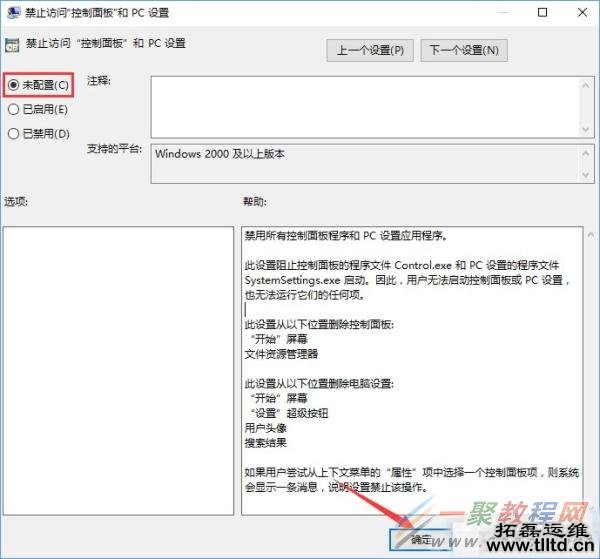Click the 注释 label

(x=99, y=81)
